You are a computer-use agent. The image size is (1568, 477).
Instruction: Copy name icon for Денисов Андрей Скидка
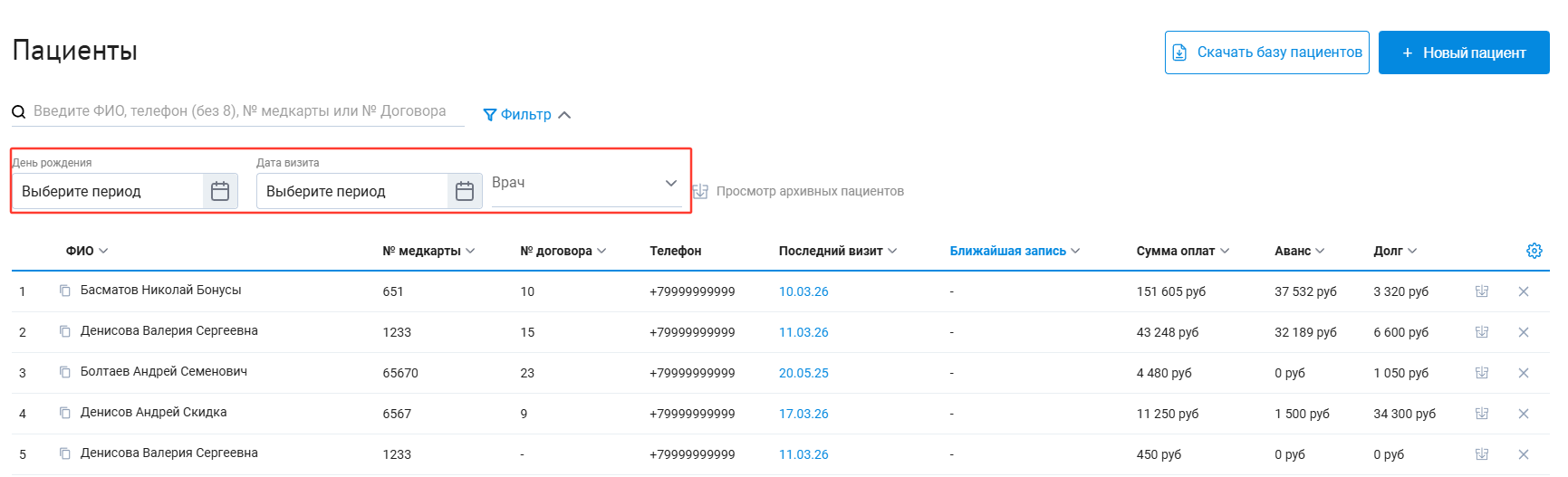[x=65, y=413]
